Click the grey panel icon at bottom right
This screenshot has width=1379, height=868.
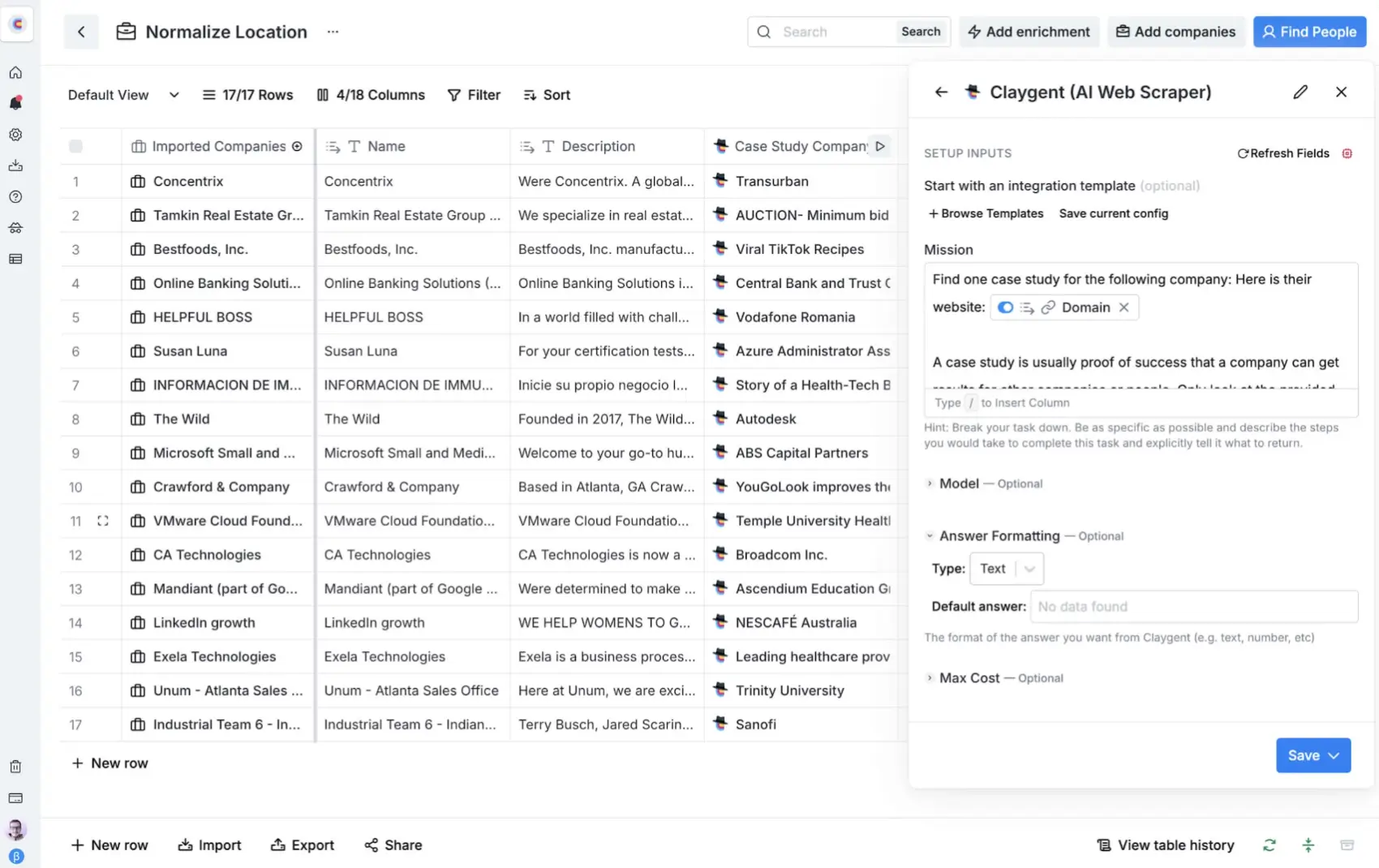point(1347,845)
